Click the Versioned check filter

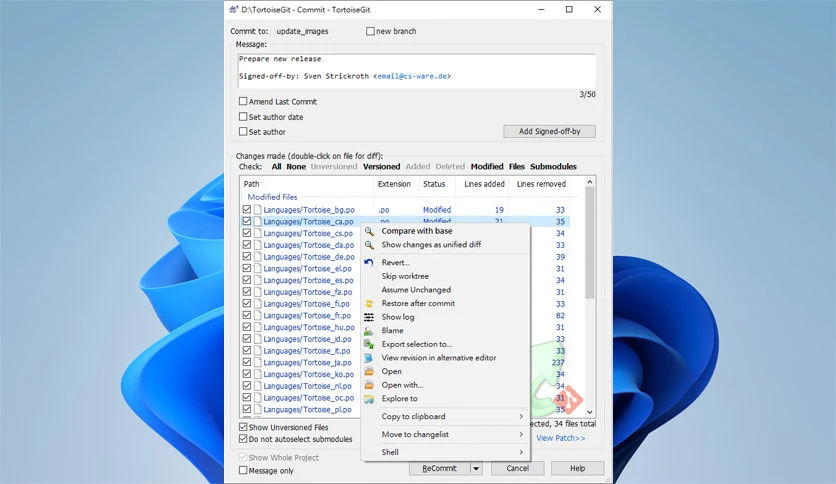(x=382, y=167)
